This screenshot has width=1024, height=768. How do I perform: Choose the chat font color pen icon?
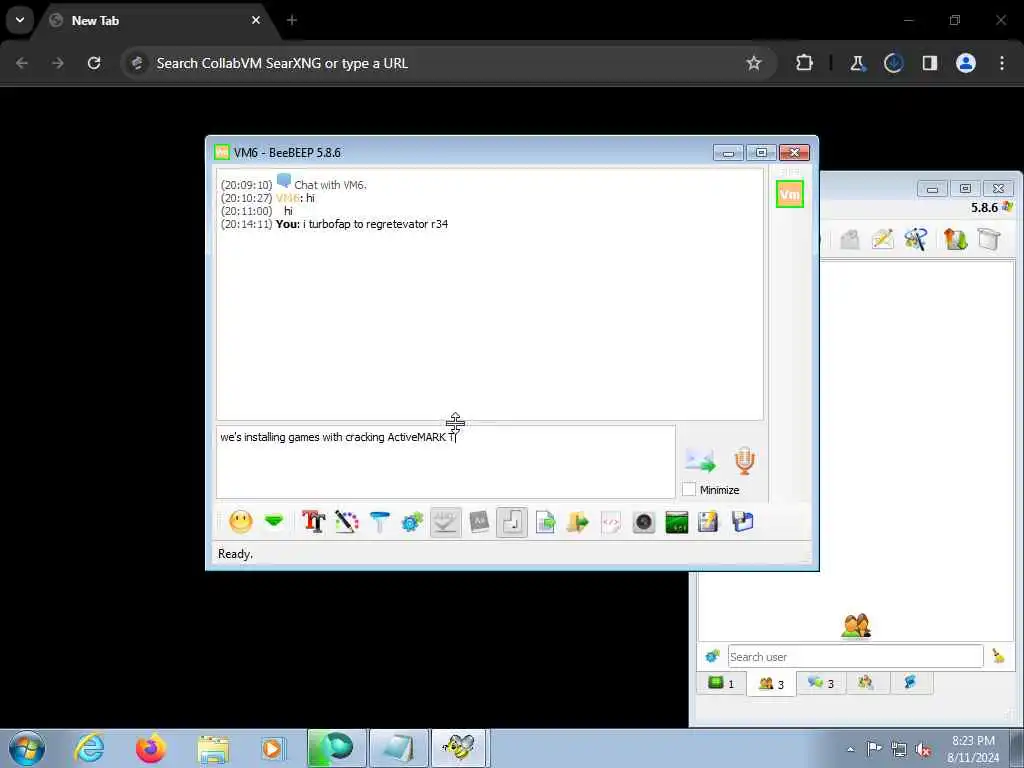[x=347, y=522]
